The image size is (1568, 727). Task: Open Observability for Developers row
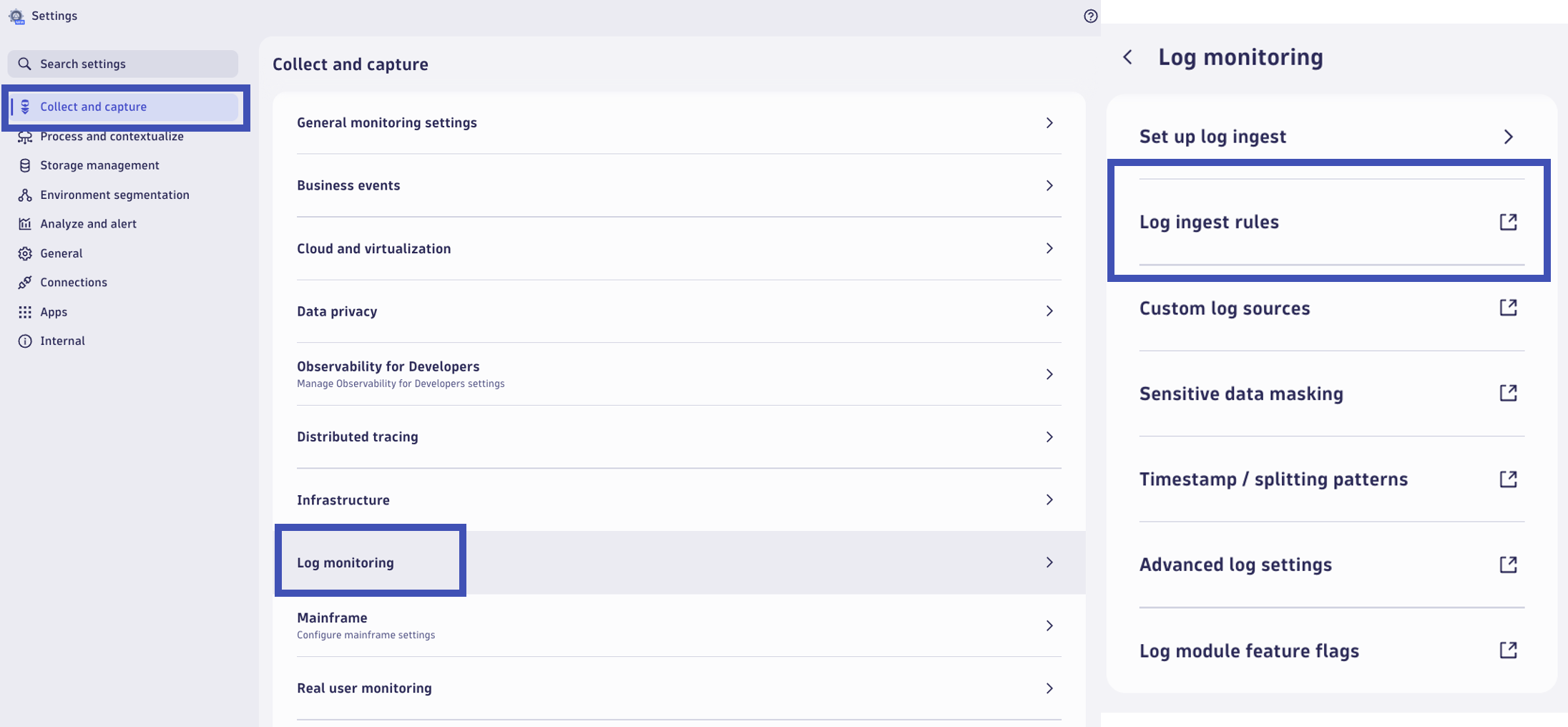click(x=679, y=374)
